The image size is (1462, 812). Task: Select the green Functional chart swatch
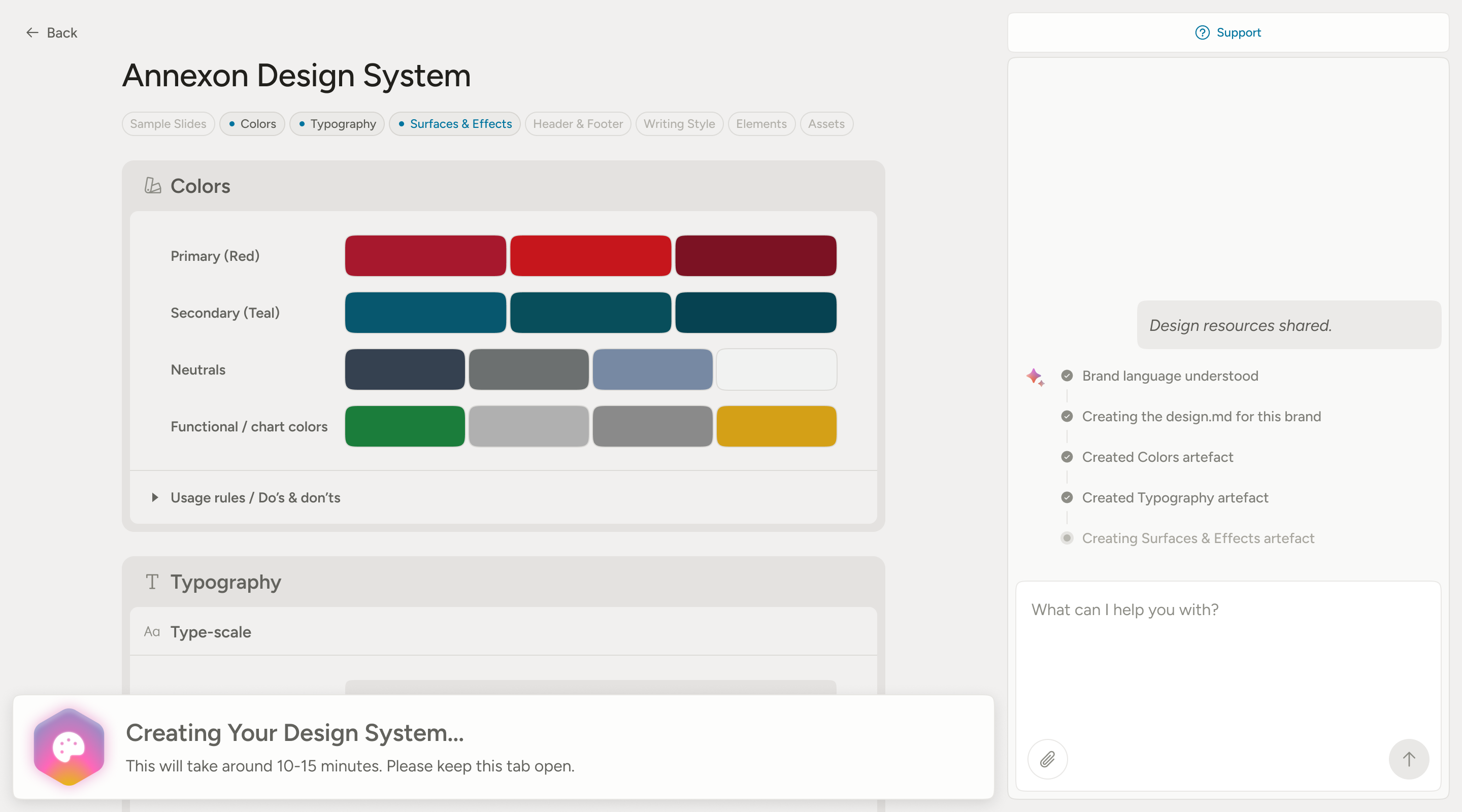tap(405, 426)
